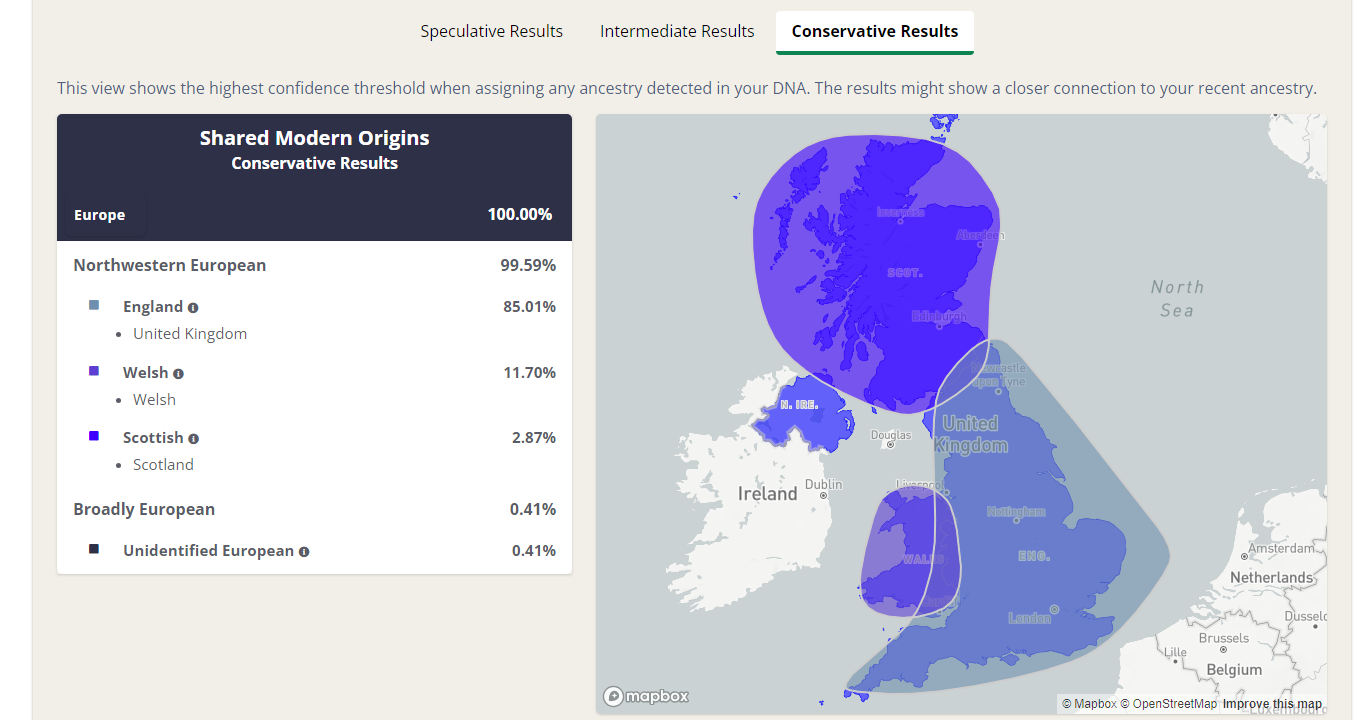Click the England color swatch square
Image resolution: width=1358 pixels, height=720 pixels.
click(94, 305)
